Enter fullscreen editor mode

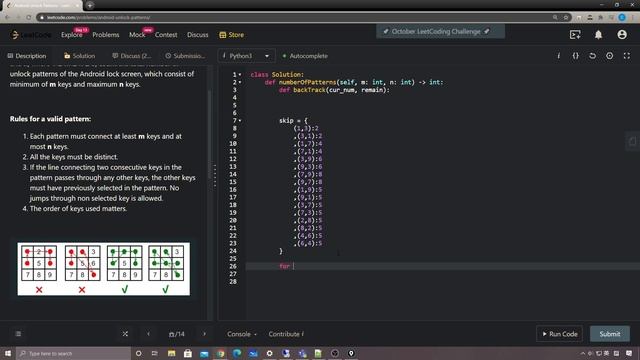point(627,56)
